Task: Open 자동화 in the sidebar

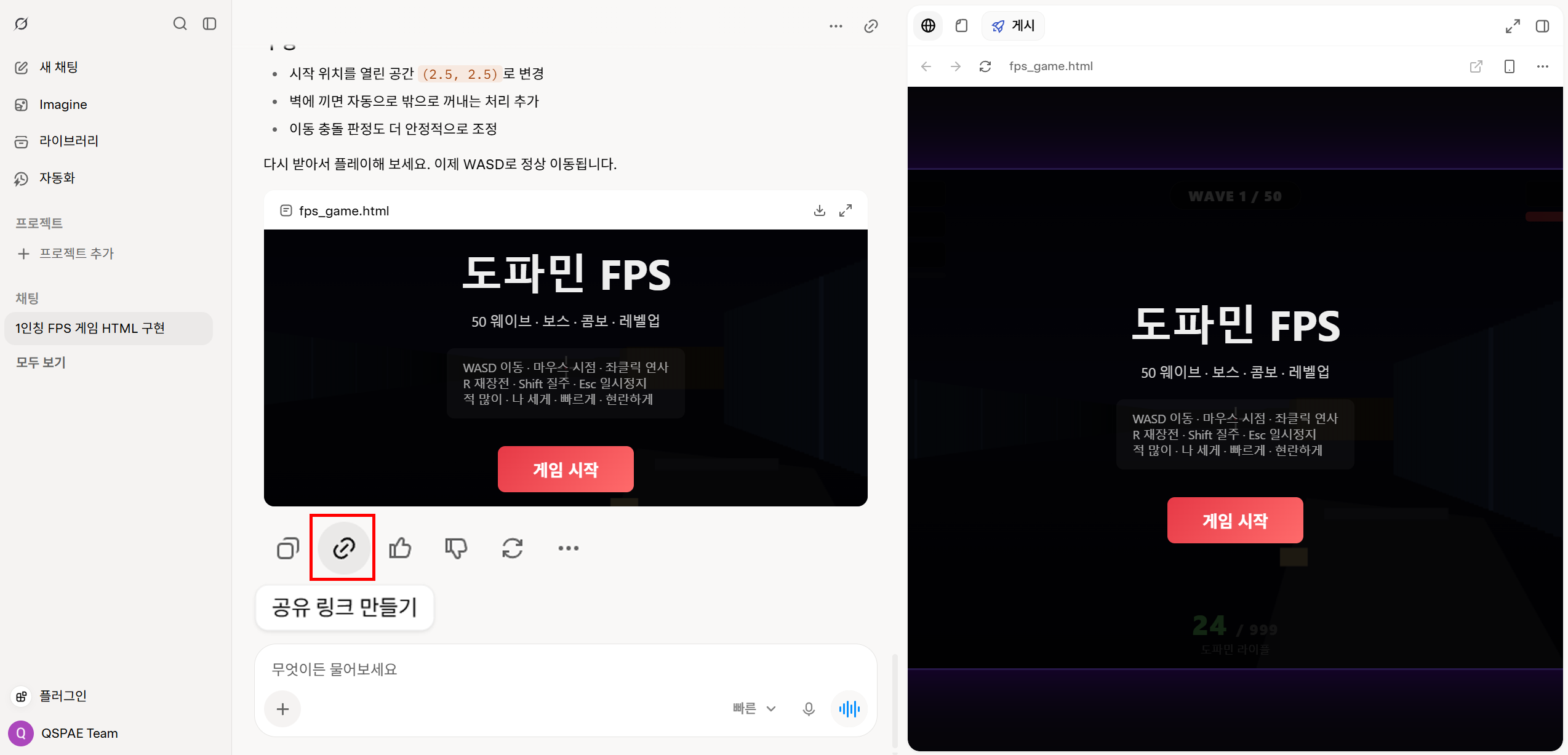Action: (45, 178)
